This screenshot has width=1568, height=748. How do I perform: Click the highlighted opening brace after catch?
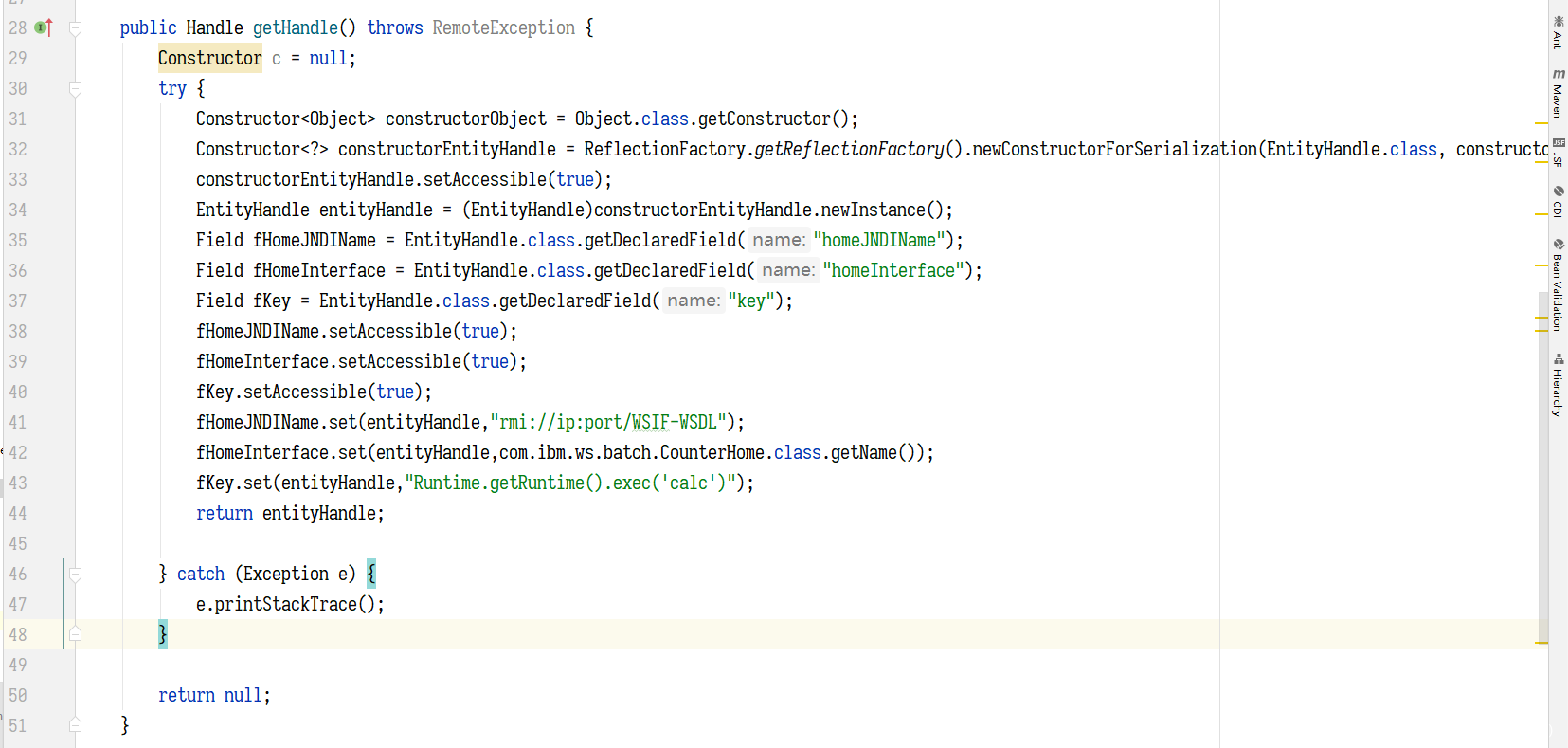(x=371, y=574)
